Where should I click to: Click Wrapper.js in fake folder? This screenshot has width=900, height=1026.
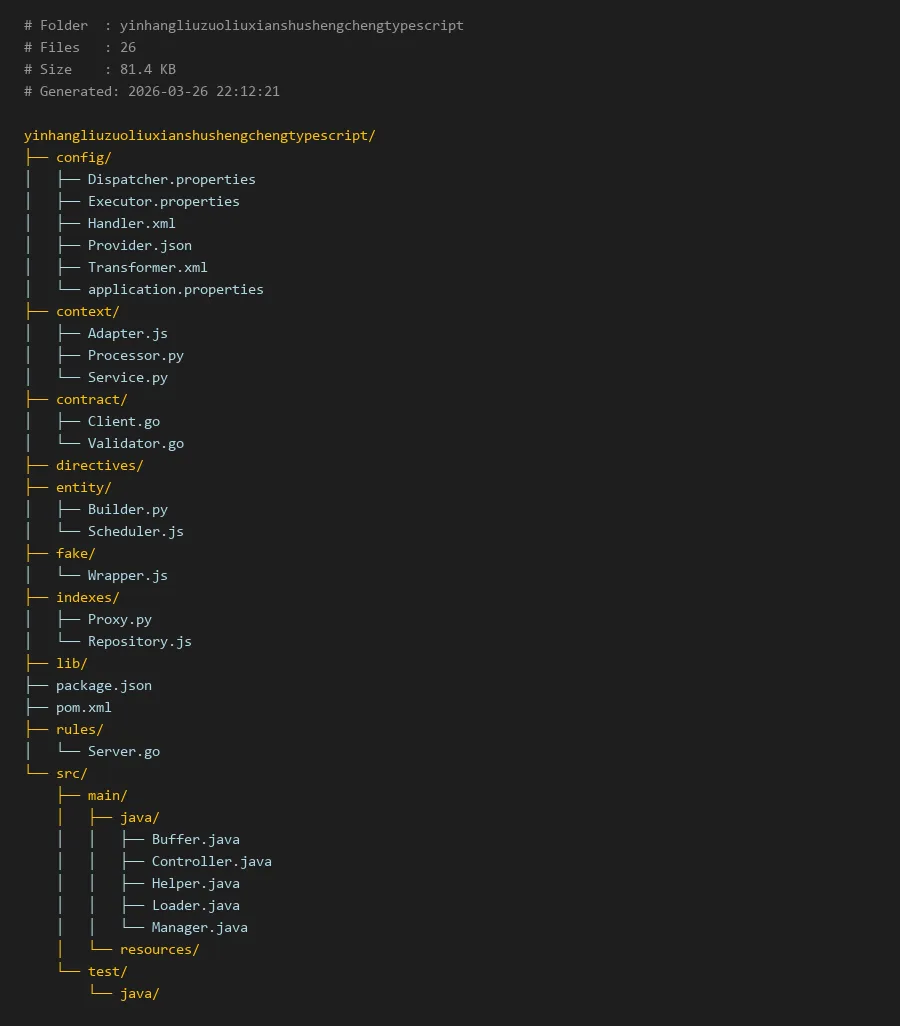tap(127, 575)
